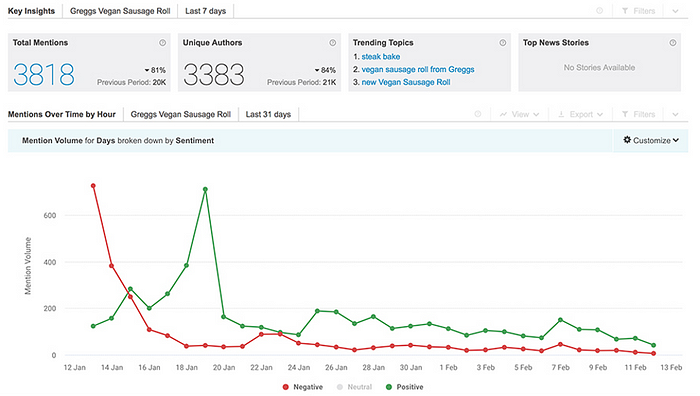Open the View dropdown

pyautogui.click(x=519, y=114)
